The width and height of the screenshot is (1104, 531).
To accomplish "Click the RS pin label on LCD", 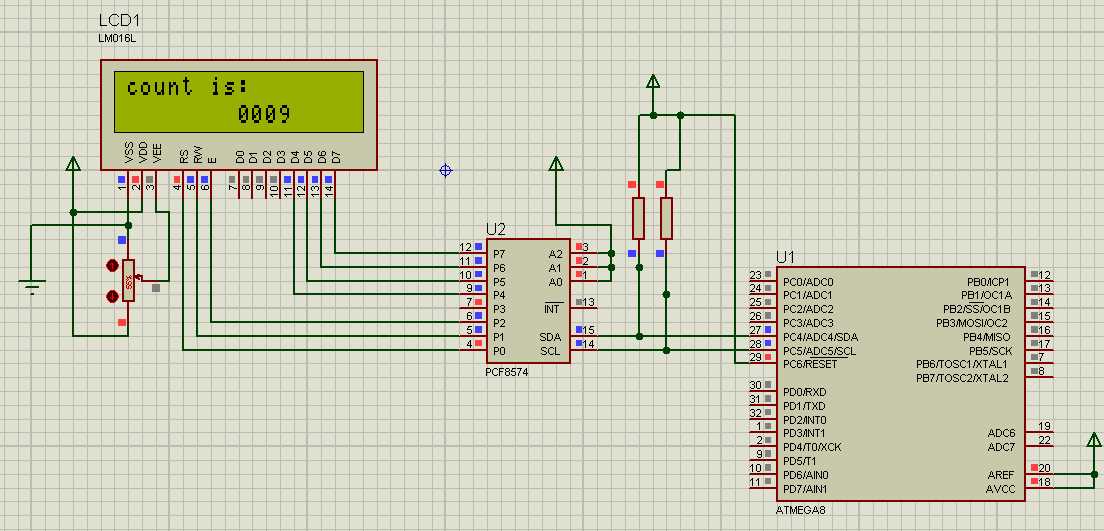I will (x=184, y=156).
